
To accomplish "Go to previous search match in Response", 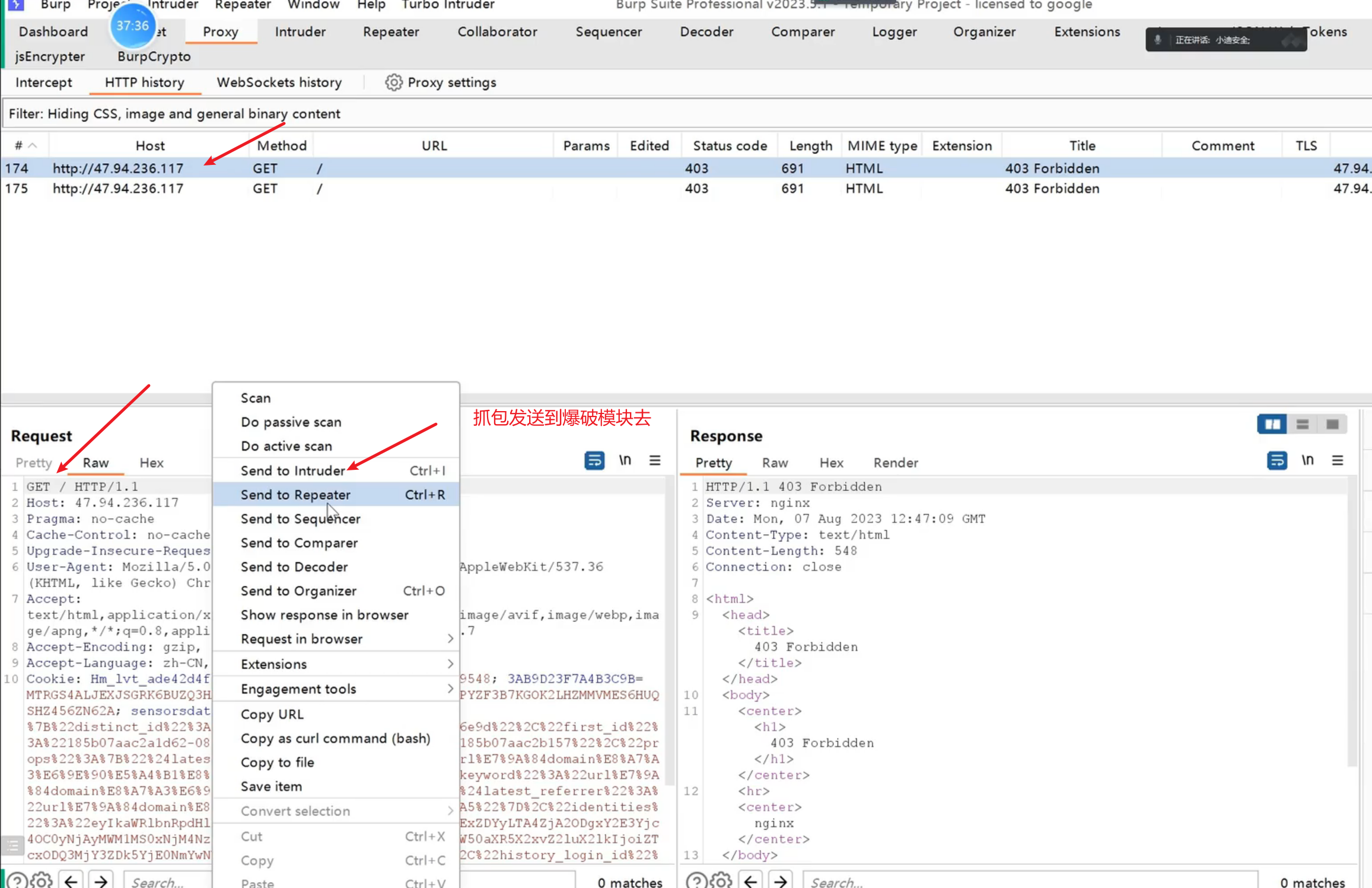I will 750,881.
